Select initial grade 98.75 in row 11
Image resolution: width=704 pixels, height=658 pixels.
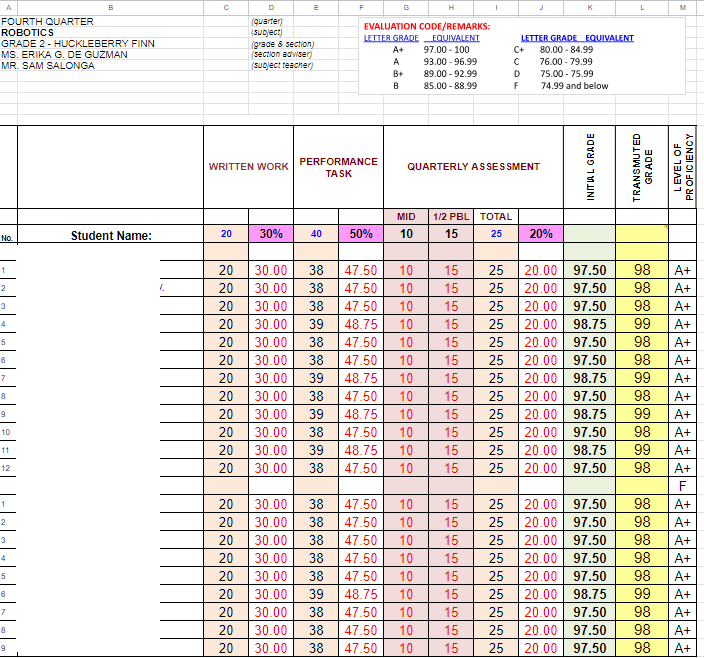590,450
